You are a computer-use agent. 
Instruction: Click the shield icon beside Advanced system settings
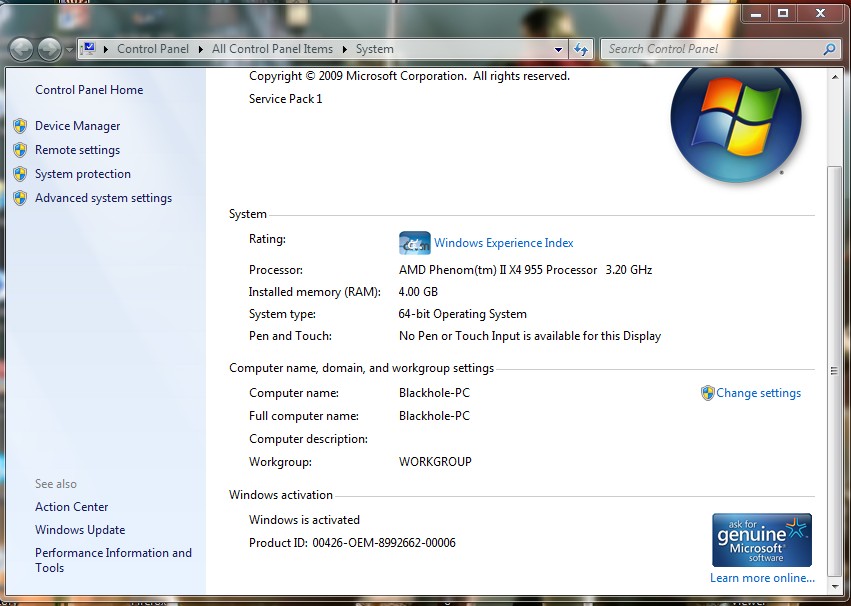pos(20,198)
